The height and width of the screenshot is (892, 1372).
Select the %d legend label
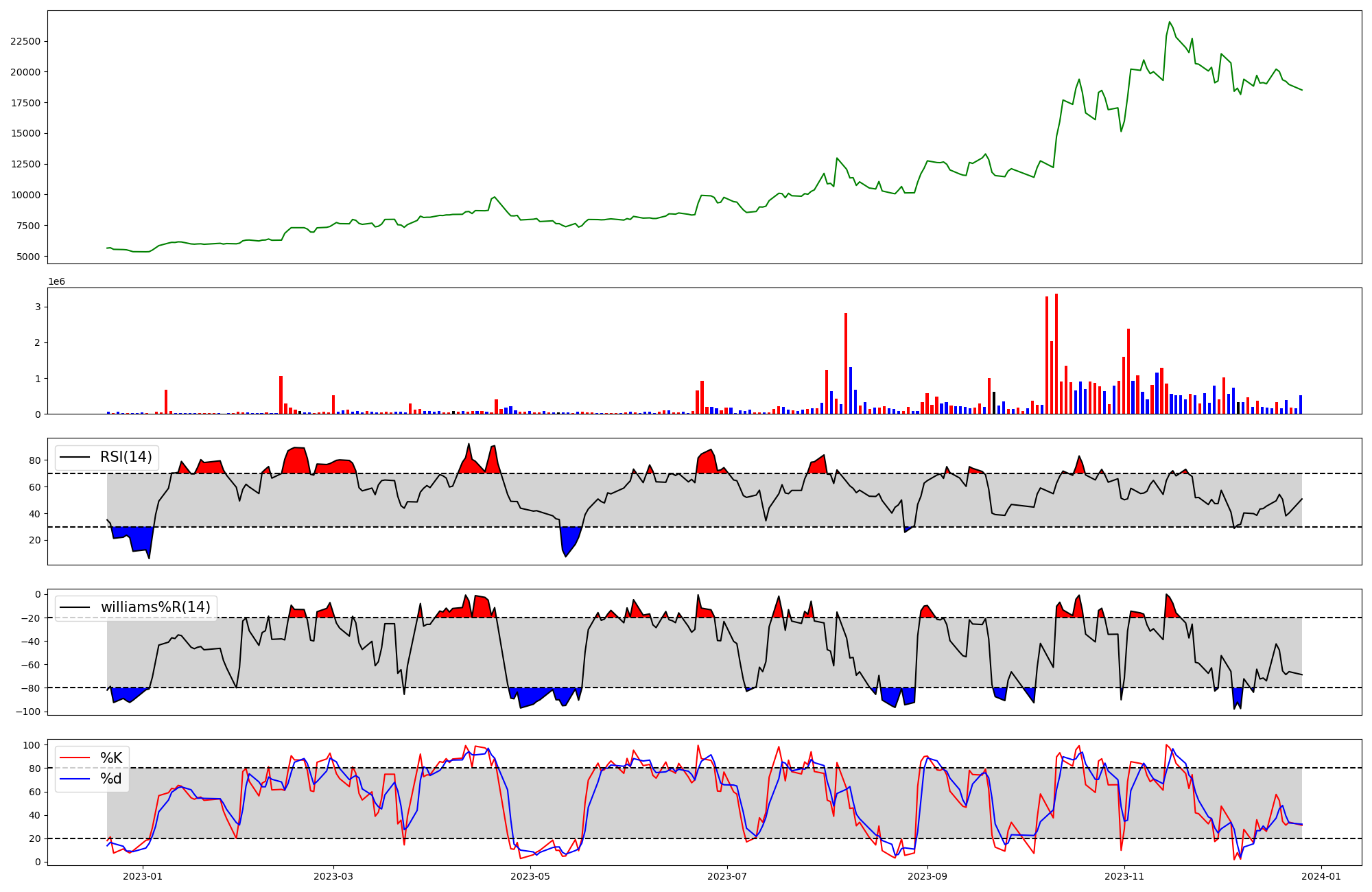point(111,779)
